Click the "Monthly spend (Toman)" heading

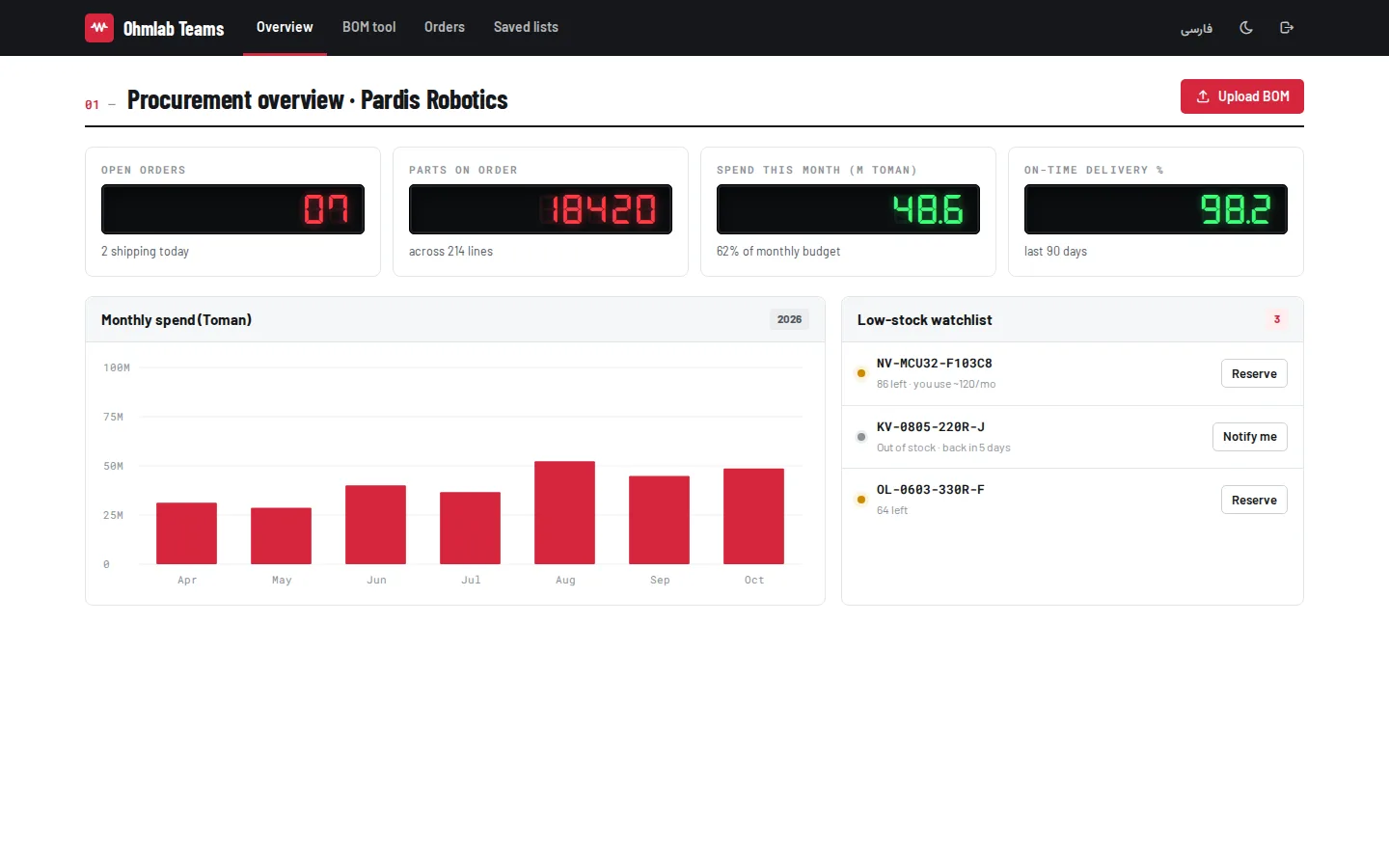point(177,320)
